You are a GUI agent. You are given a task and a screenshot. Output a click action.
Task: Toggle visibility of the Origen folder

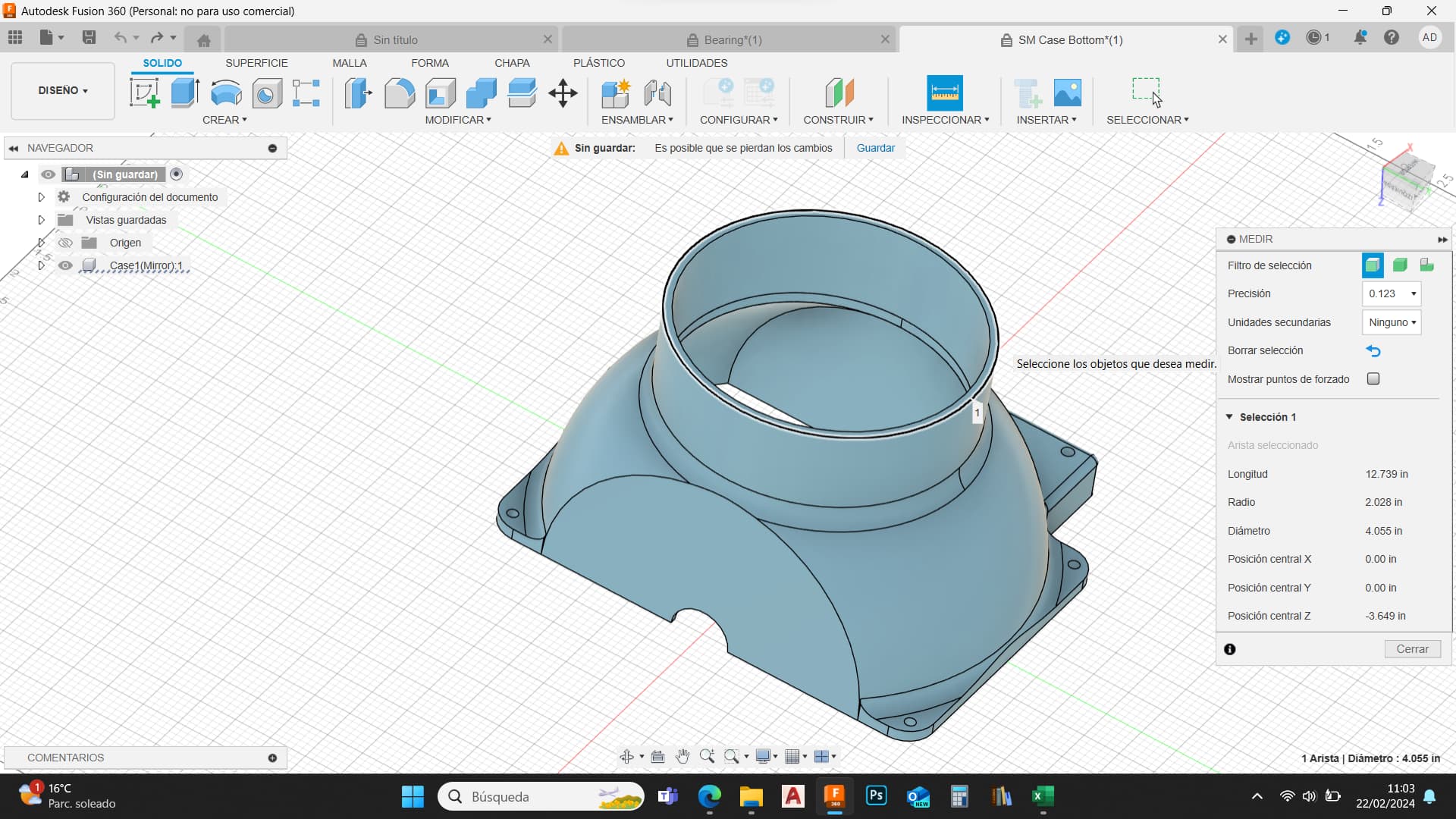pos(66,243)
